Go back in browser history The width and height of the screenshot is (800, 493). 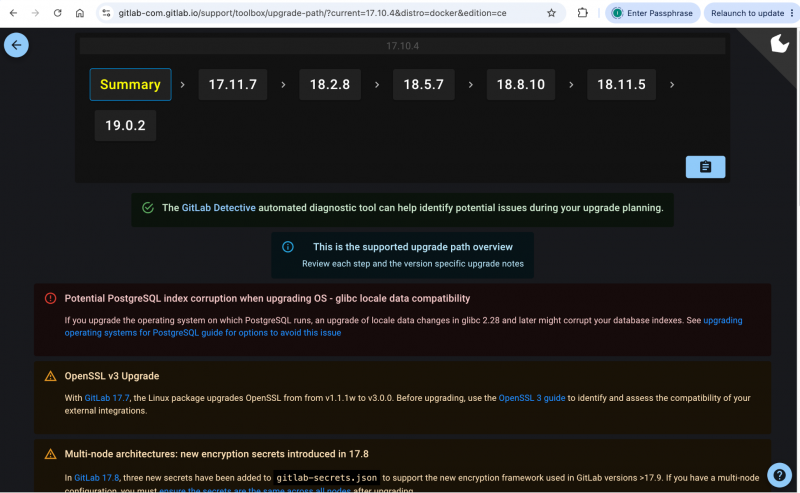[13, 13]
